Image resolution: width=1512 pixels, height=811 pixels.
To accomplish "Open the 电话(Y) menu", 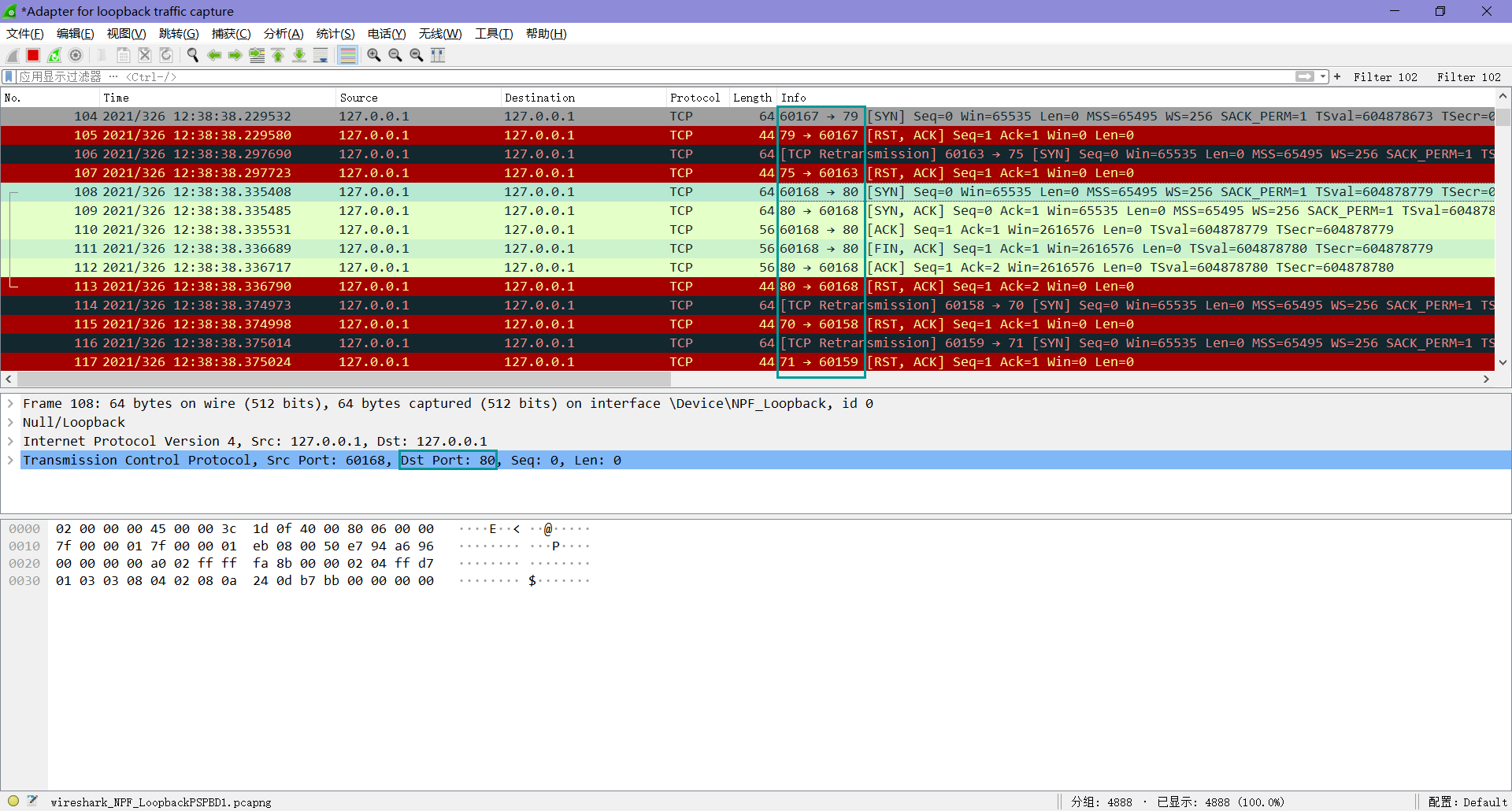I will [x=387, y=34].
